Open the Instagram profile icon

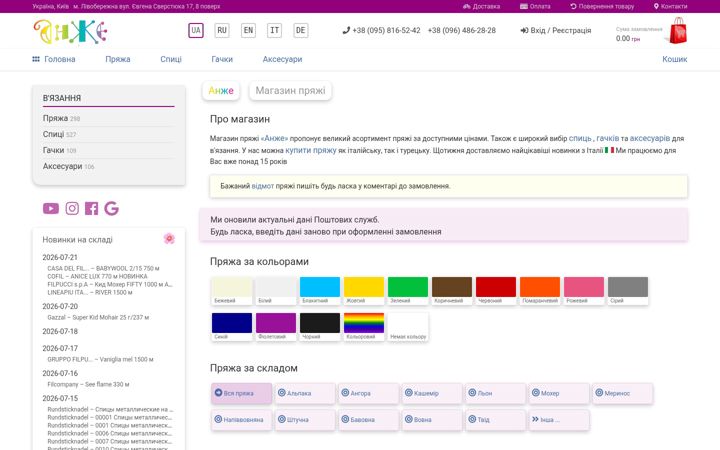coord(72,208)
